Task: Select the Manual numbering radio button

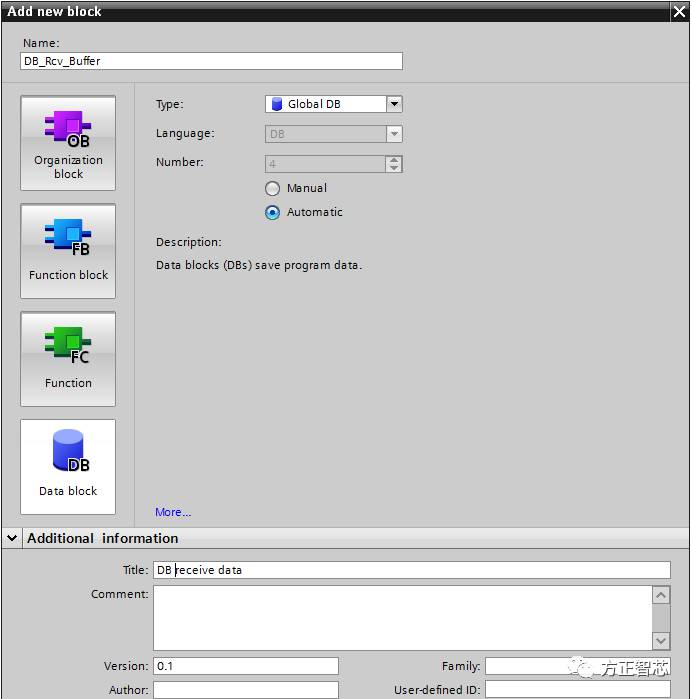Action: point(273,188)
